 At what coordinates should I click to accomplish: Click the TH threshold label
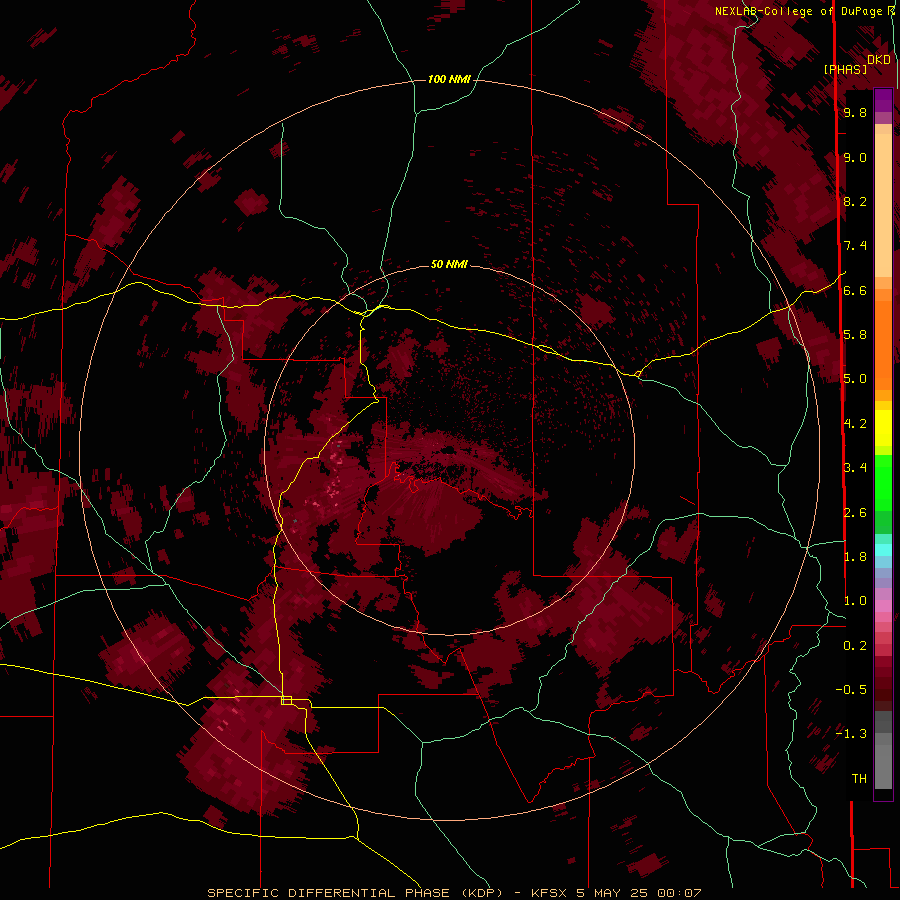pos(859,779)
